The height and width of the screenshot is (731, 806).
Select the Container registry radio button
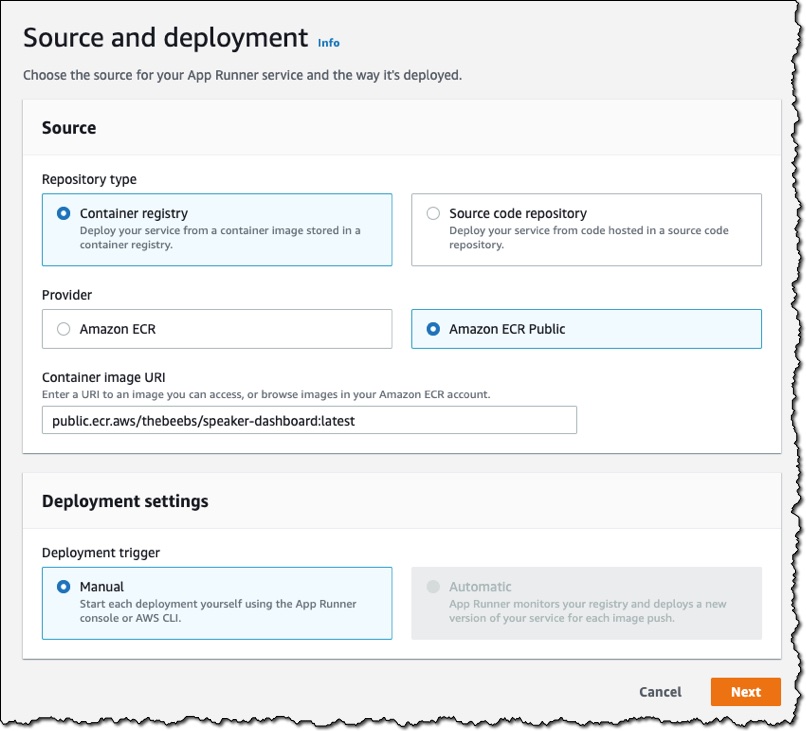[x=64, y=213]
